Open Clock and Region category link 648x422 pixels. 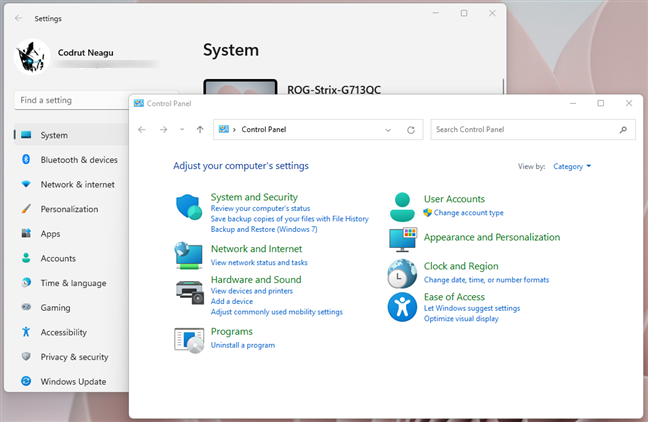click(461, 266)
